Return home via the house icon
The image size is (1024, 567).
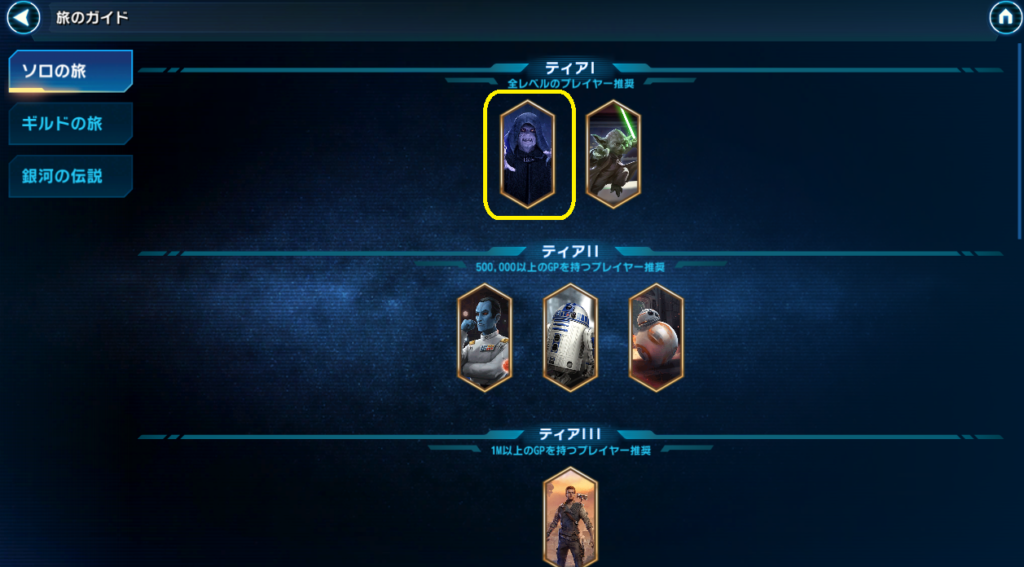coord(1006,18)
